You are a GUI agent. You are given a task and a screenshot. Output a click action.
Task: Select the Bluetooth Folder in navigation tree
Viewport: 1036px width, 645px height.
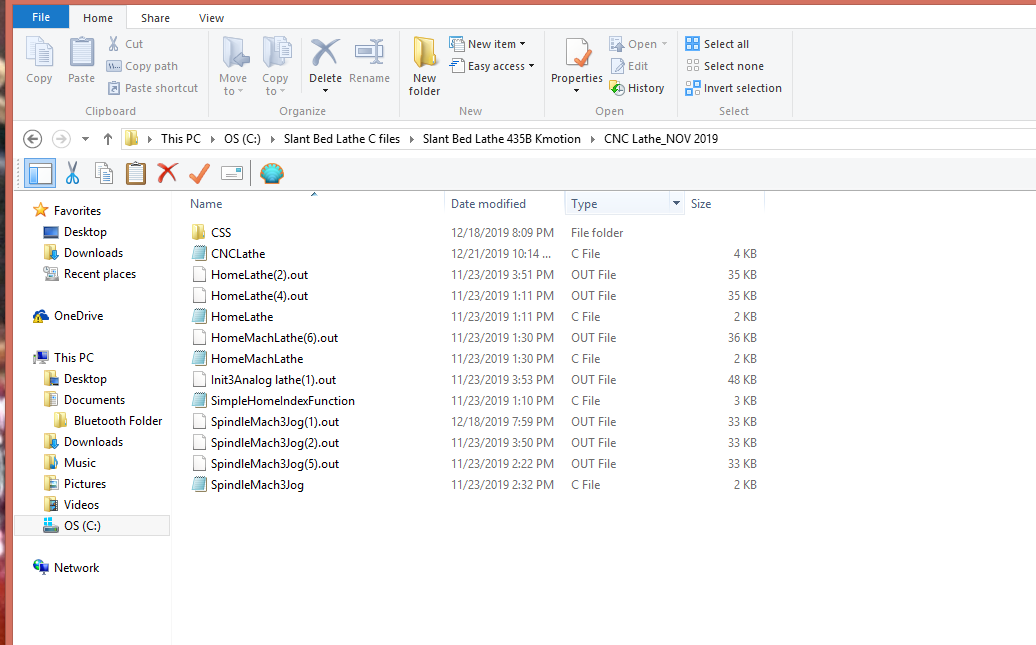click(x=117, y=421)
